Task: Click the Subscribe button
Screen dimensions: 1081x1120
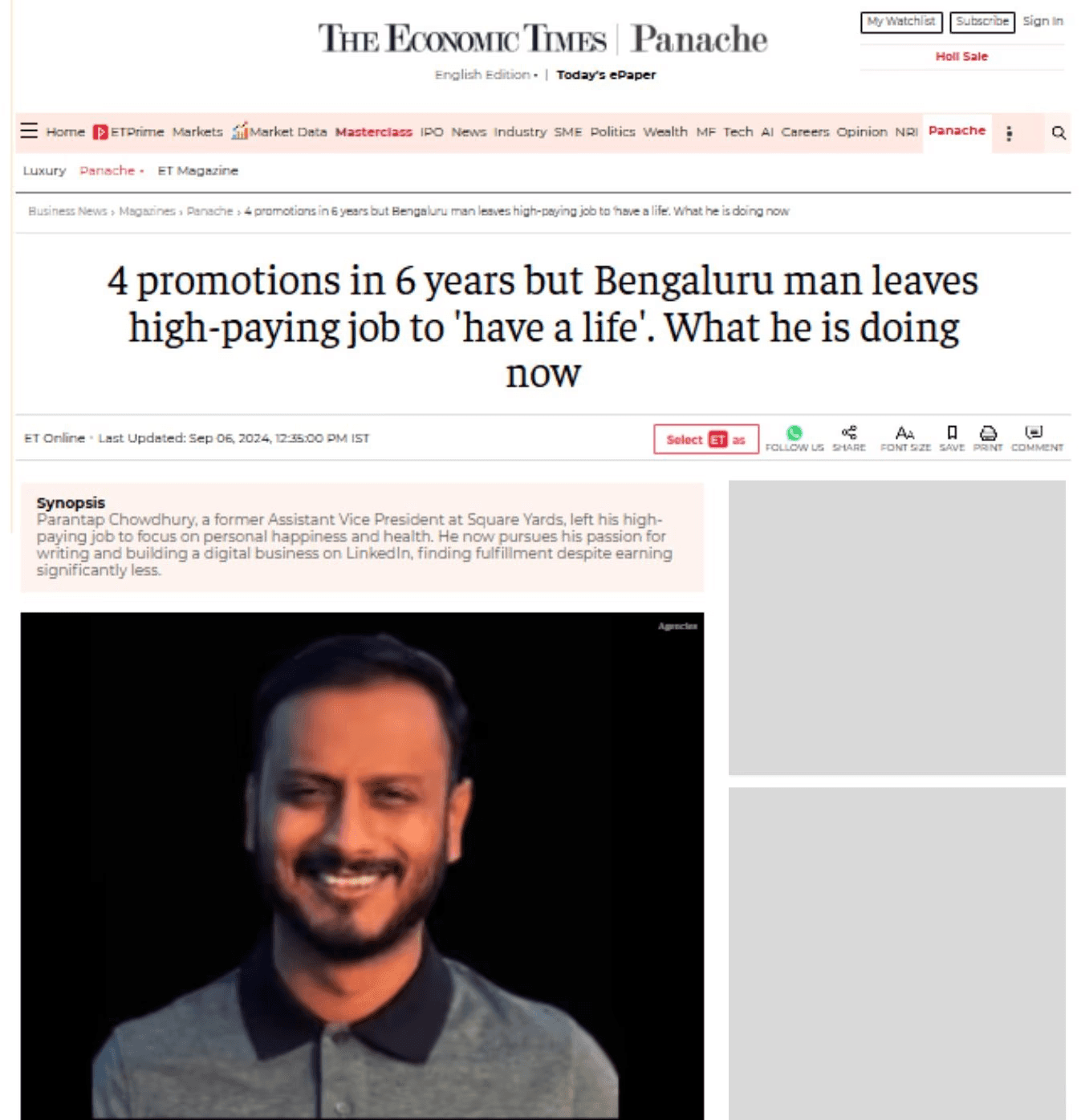Action: pyautogui.click(x=982, y=22)
